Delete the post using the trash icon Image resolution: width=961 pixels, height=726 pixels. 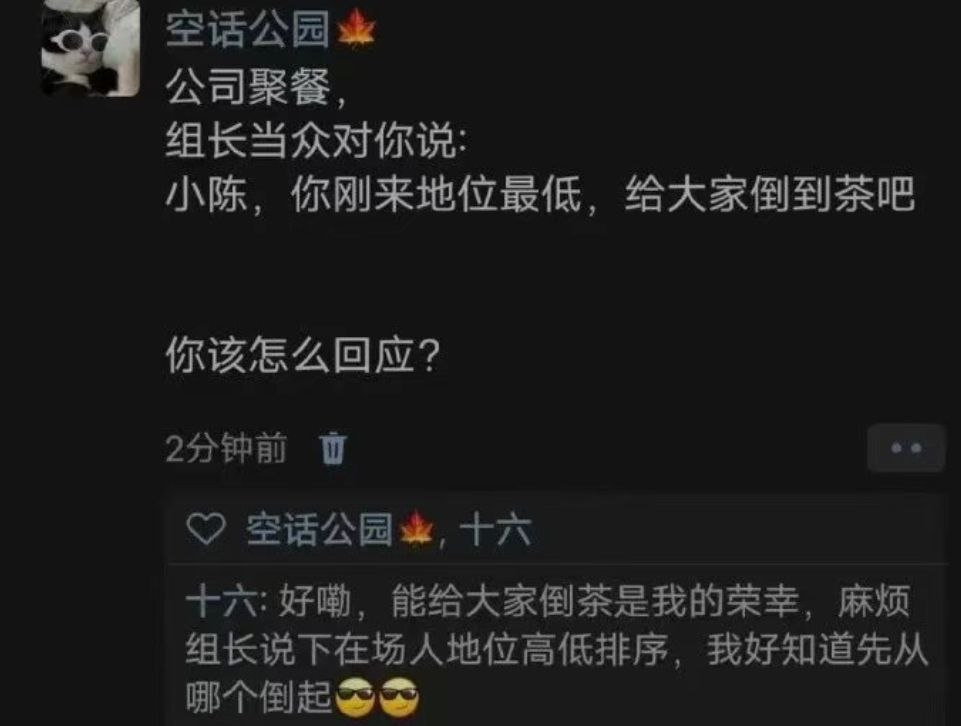pyautogui.click(x=333, y=448)
